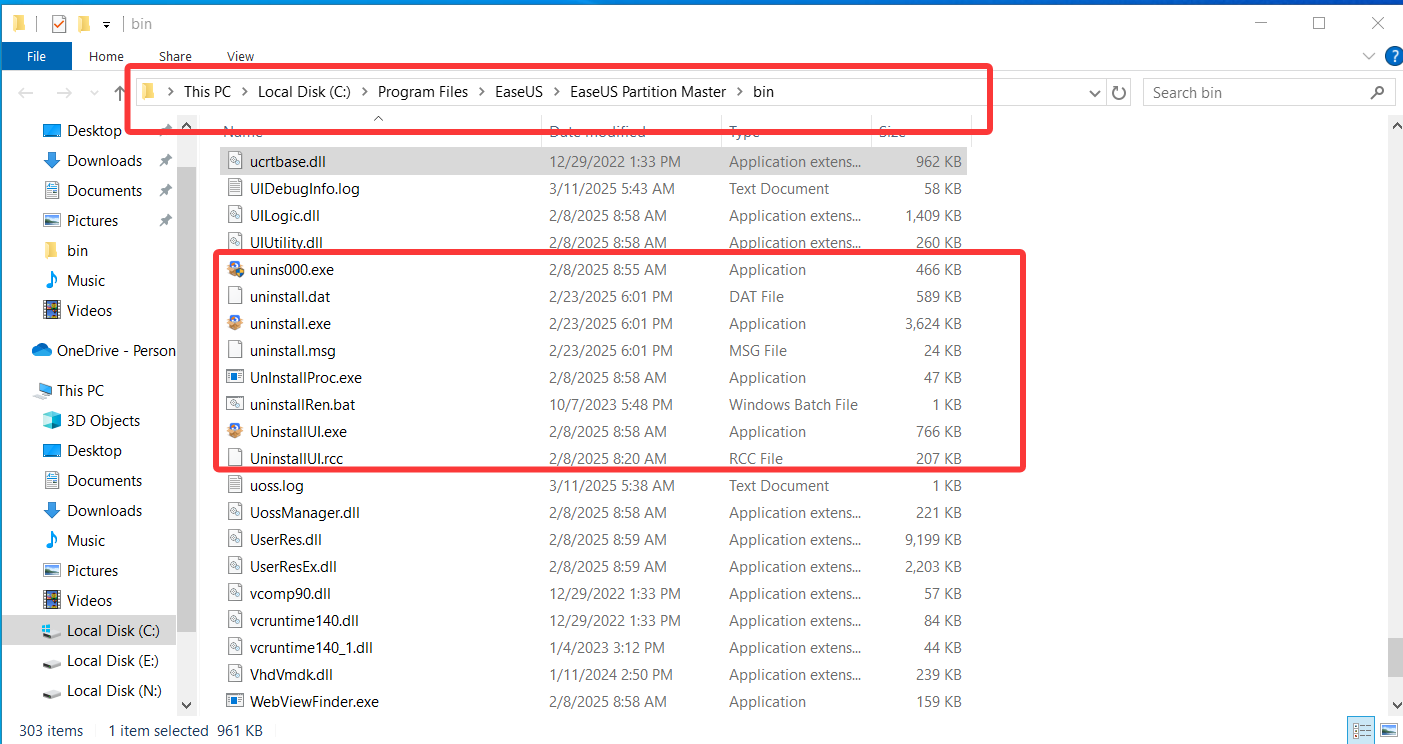The height and width of the screenshot is (744, 1403).
Task: Switch to Large icons view in status bar
Action: tap(1387, 731)
